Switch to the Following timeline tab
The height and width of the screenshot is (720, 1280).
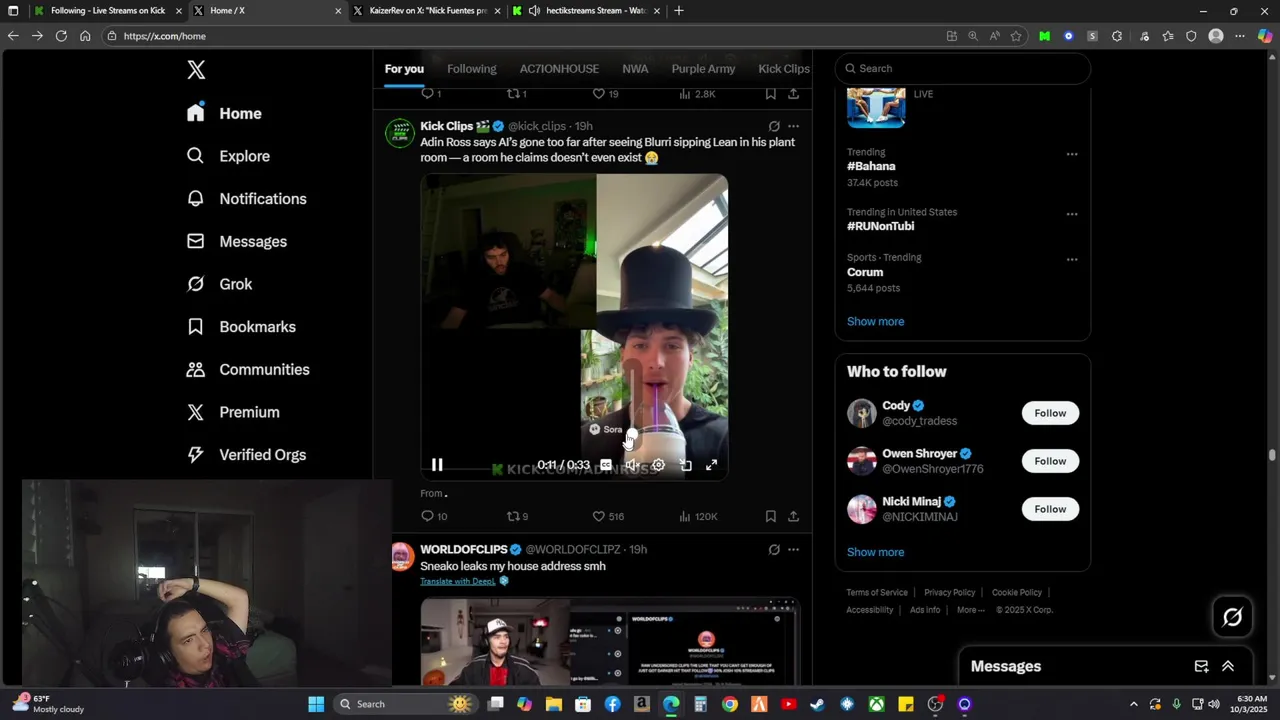click(x=472, y=69)
